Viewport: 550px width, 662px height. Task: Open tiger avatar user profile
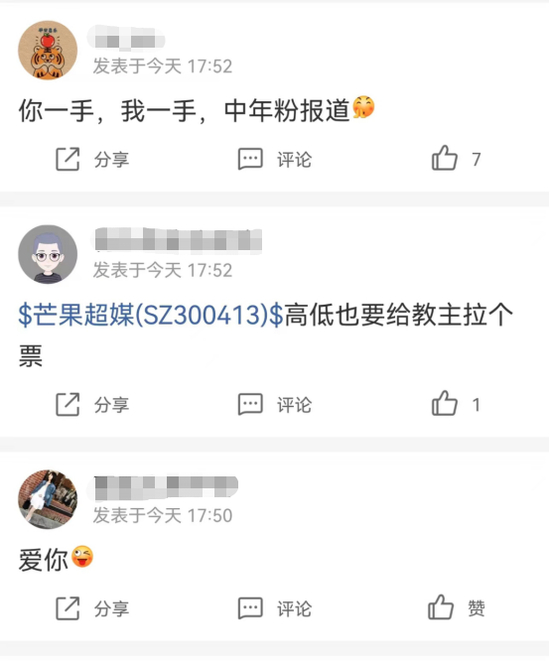click(x=48, y=50)
